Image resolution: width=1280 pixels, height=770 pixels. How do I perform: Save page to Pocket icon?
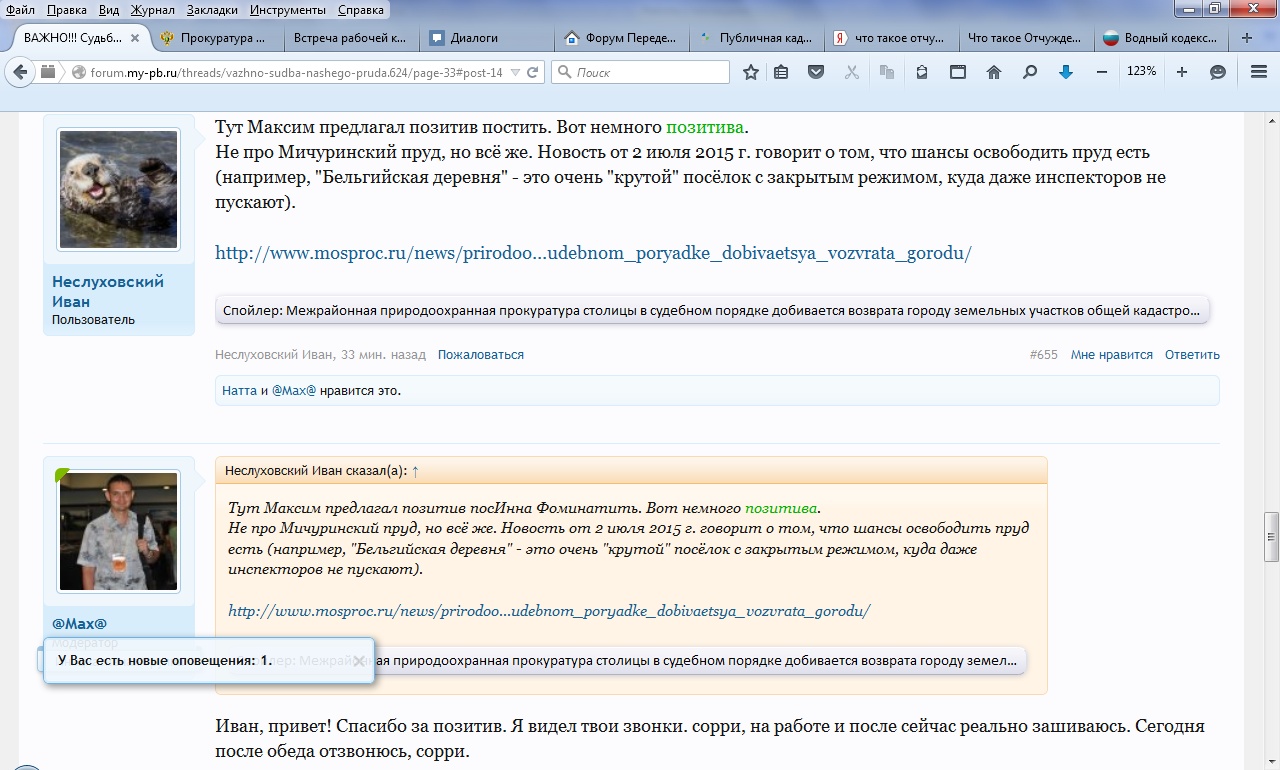point(816,72)
